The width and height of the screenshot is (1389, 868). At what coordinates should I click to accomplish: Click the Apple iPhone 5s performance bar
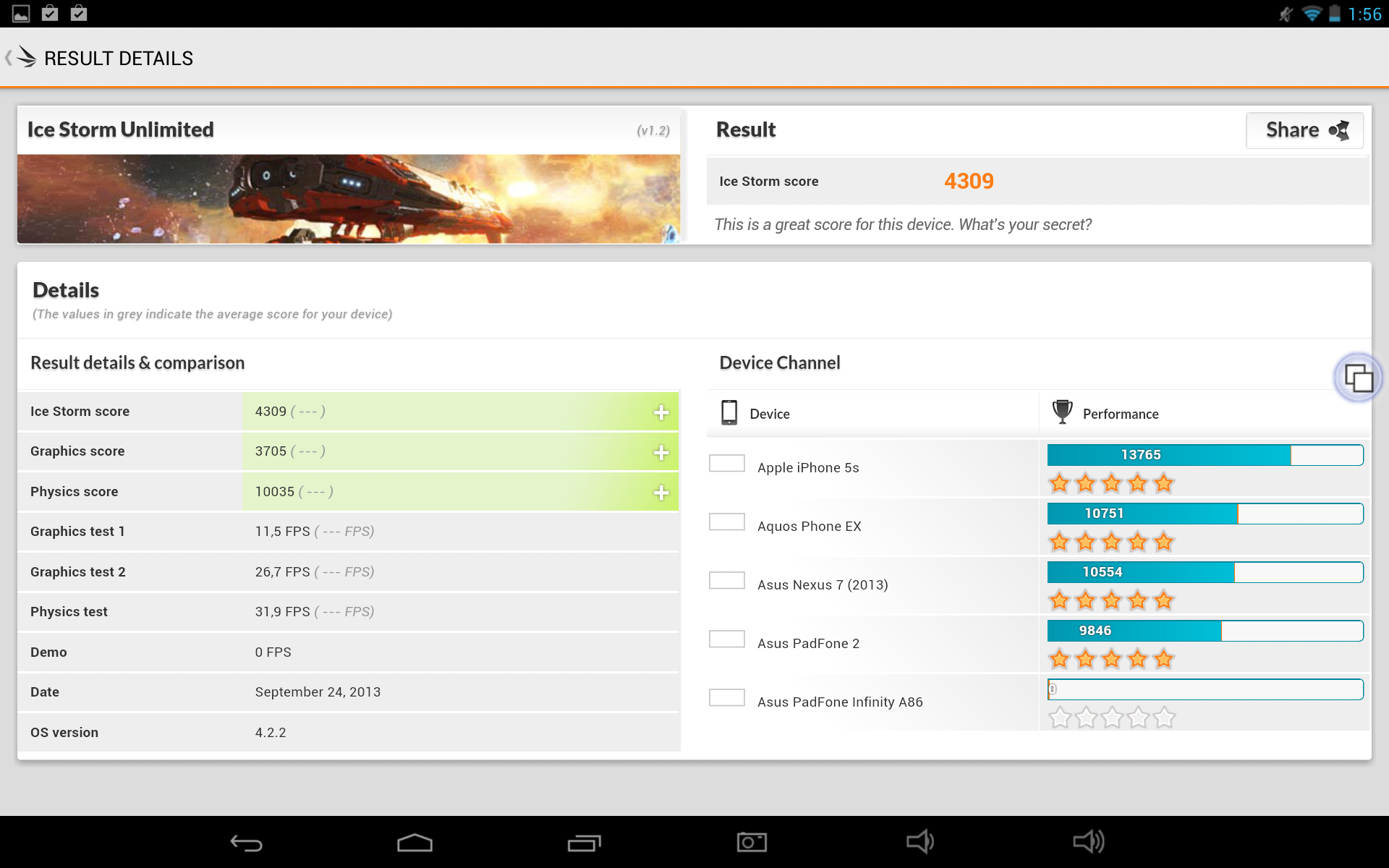(1205, 455)
